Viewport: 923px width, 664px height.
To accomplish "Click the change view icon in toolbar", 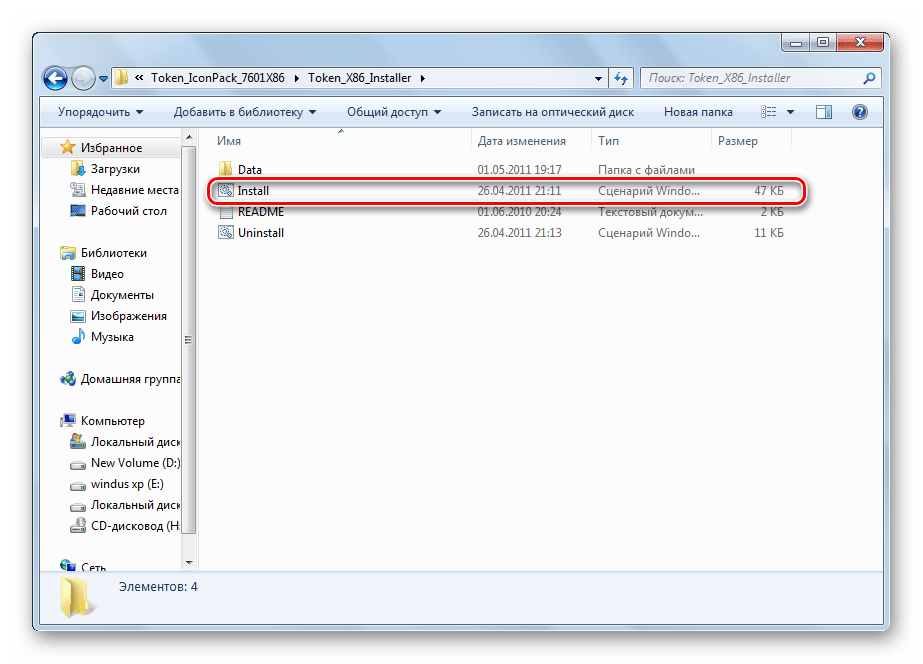I will pyautogui.click(x=767, y=112).
